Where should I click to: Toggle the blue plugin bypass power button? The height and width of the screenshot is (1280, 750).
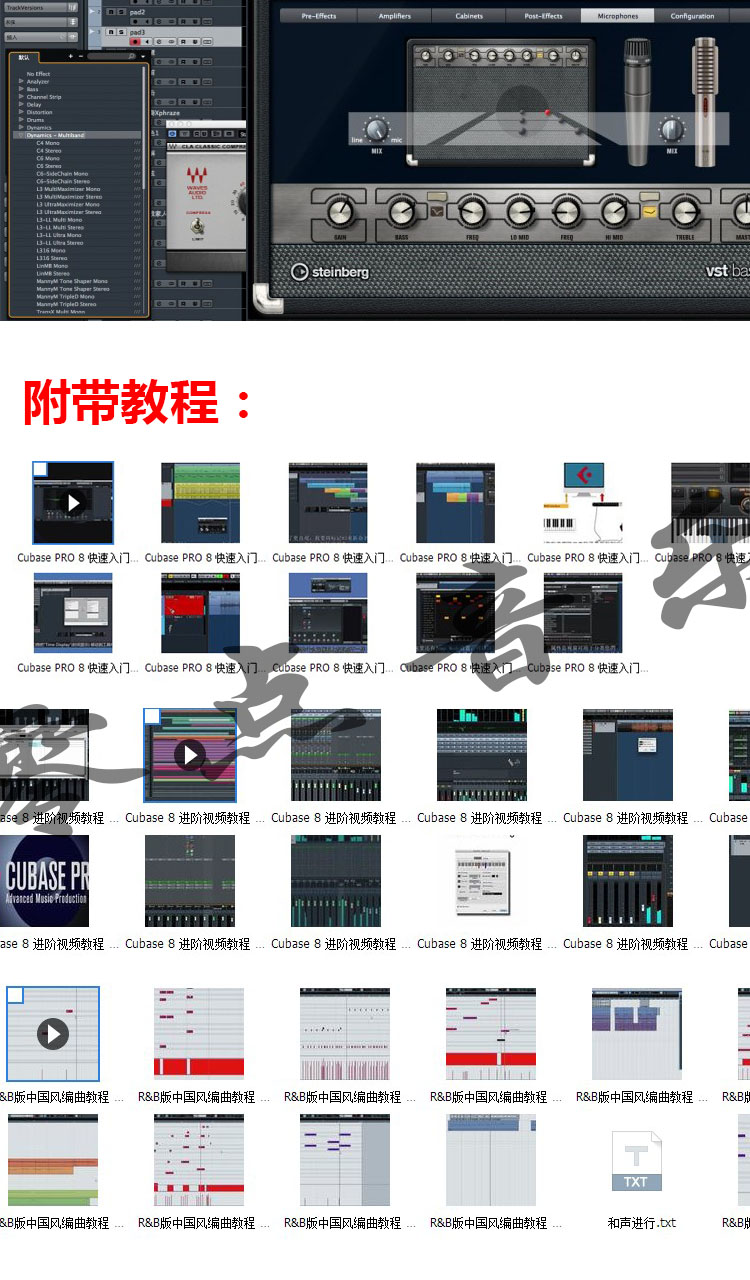[172, 134]
